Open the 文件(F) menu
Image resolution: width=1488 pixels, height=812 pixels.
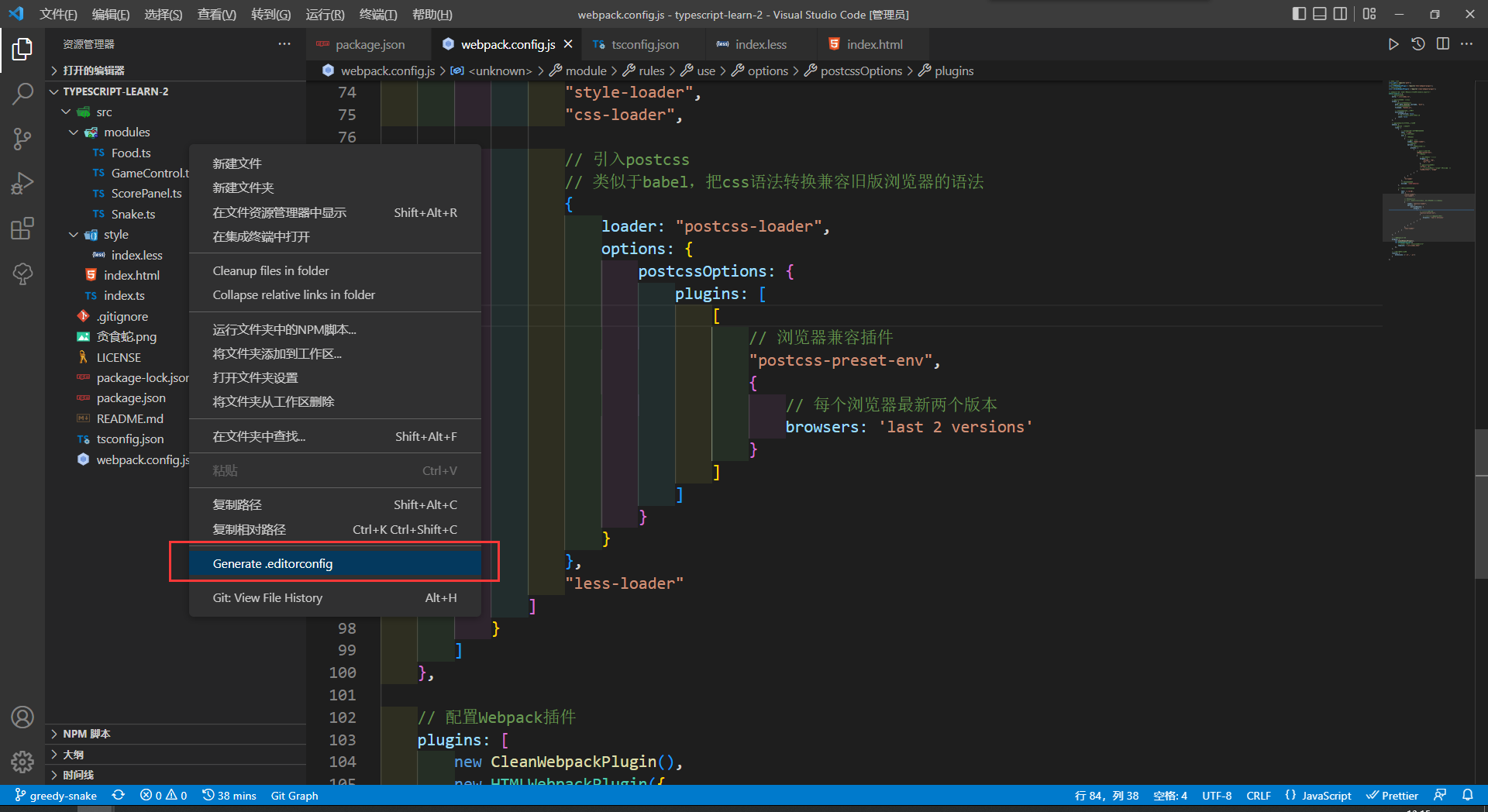[x=58, y=14]
